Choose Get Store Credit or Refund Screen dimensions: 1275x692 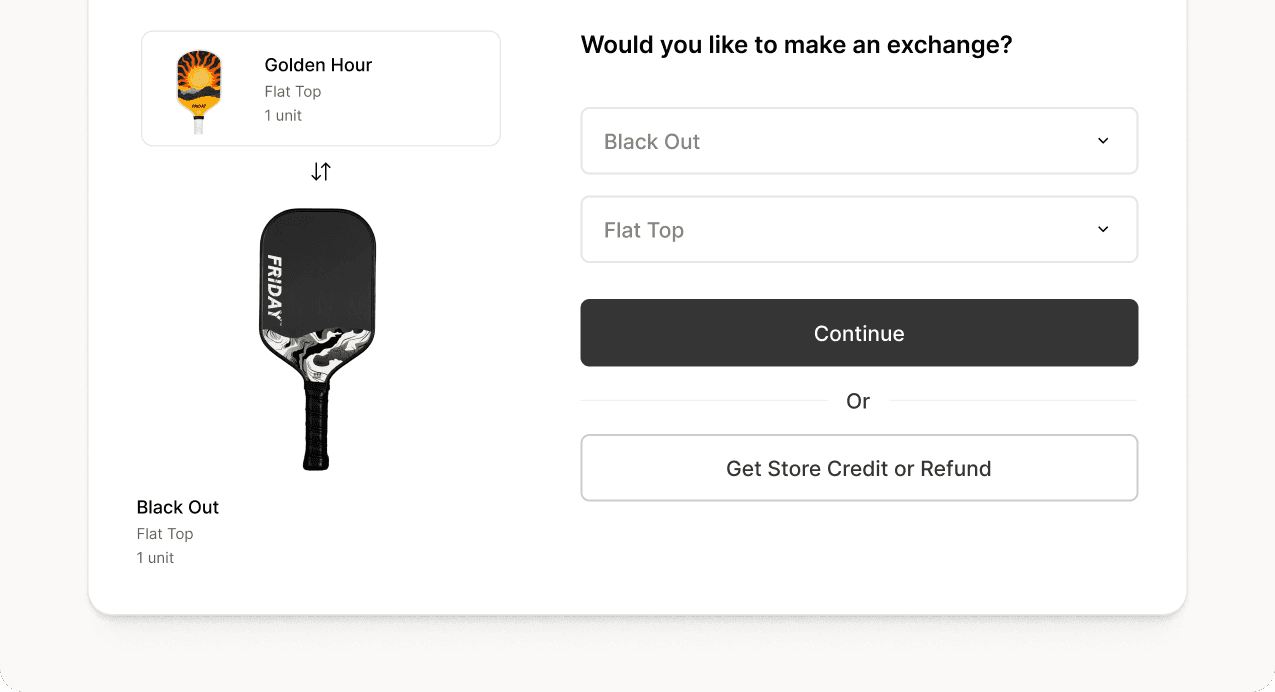pos(858,468)
